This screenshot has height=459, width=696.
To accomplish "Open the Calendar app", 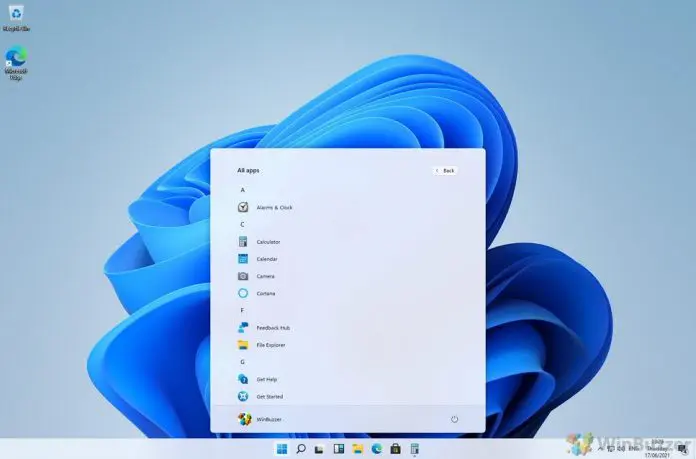I will click(x=266, y=259).
